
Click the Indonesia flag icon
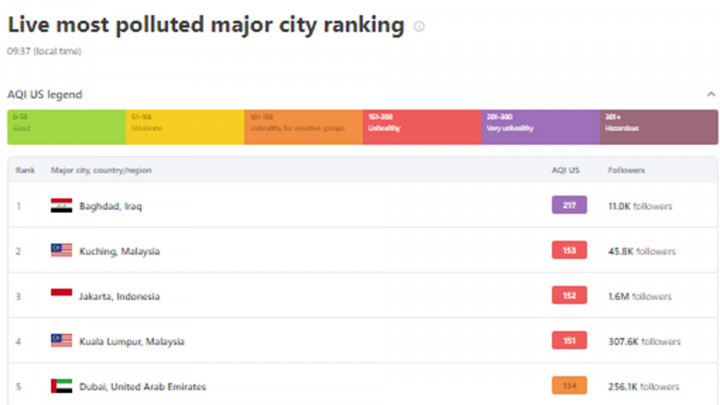[61, 296]
